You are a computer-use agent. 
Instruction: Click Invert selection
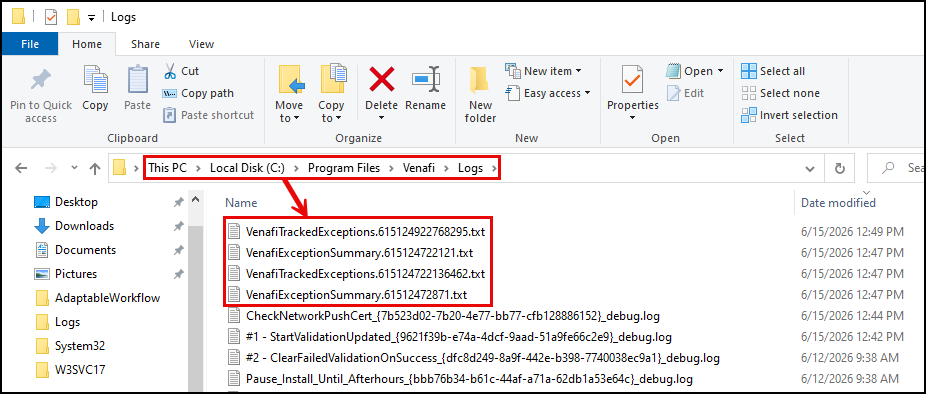click(x=790, y=115)
